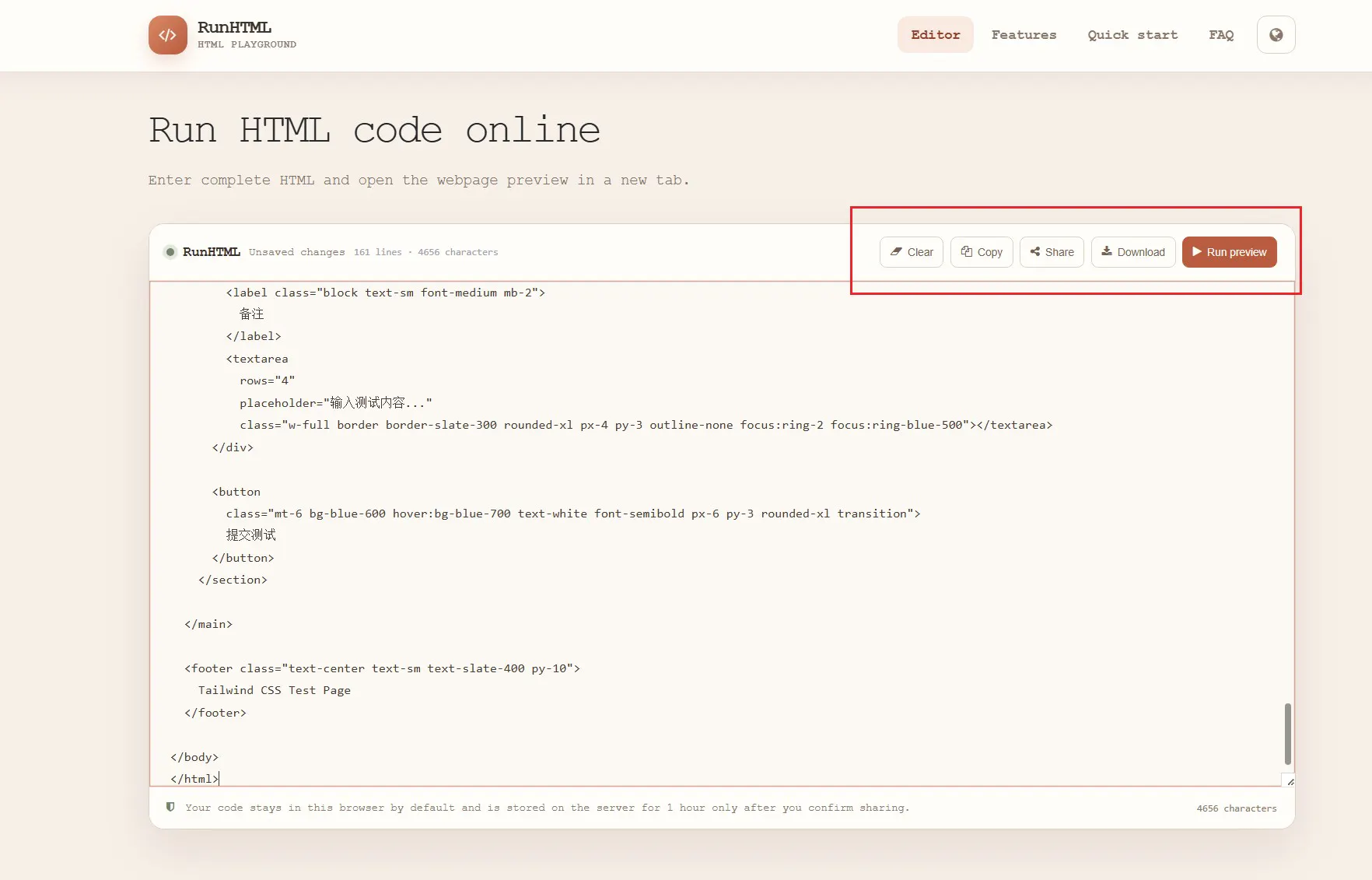Click the '</section>' code line

pos(233,580)
